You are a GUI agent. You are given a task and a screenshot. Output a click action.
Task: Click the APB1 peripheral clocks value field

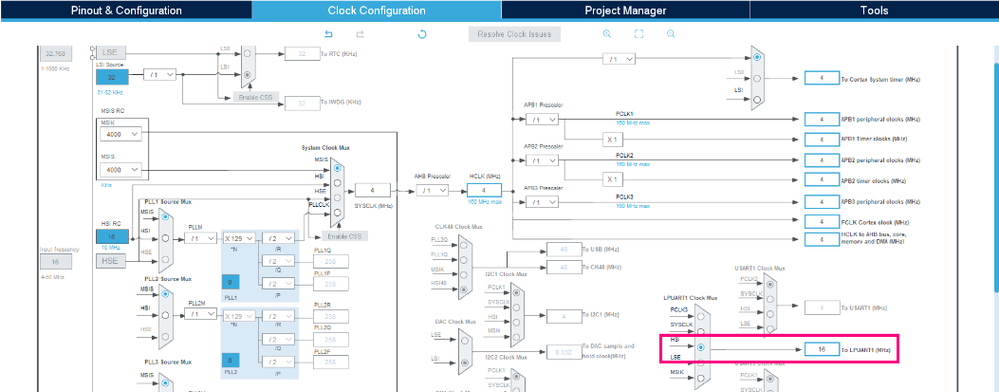(822, 119)
